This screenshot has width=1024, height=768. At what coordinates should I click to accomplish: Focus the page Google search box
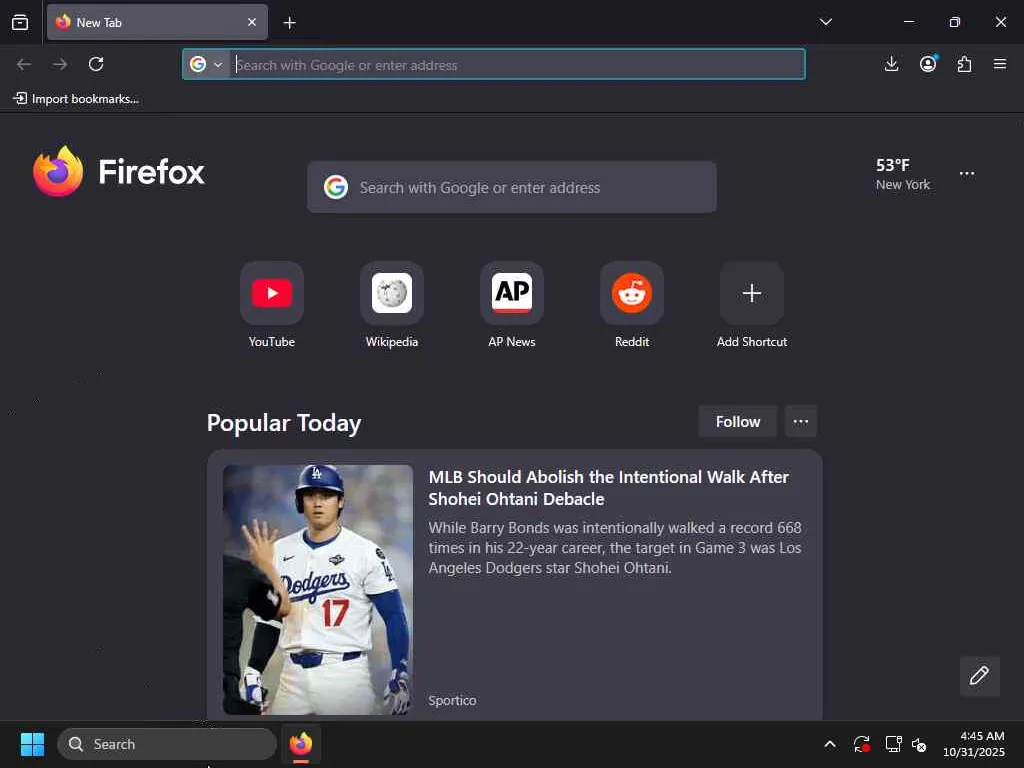coord(512,187)
